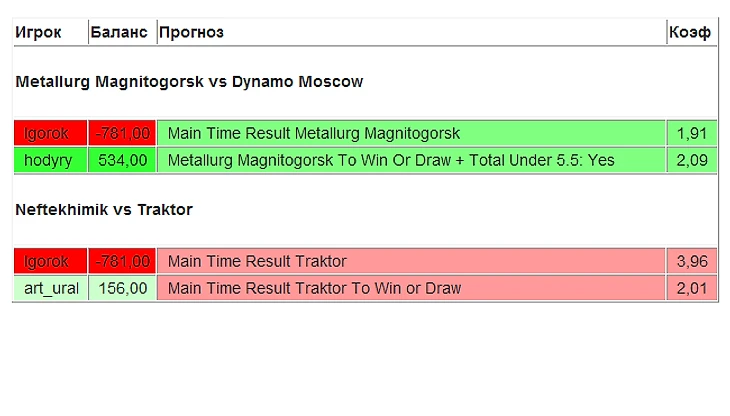This screenshot has width=730, height=416.
Task: Select Main Time Result Metallurg Magnitogorsk prediction
Action: 314,133
